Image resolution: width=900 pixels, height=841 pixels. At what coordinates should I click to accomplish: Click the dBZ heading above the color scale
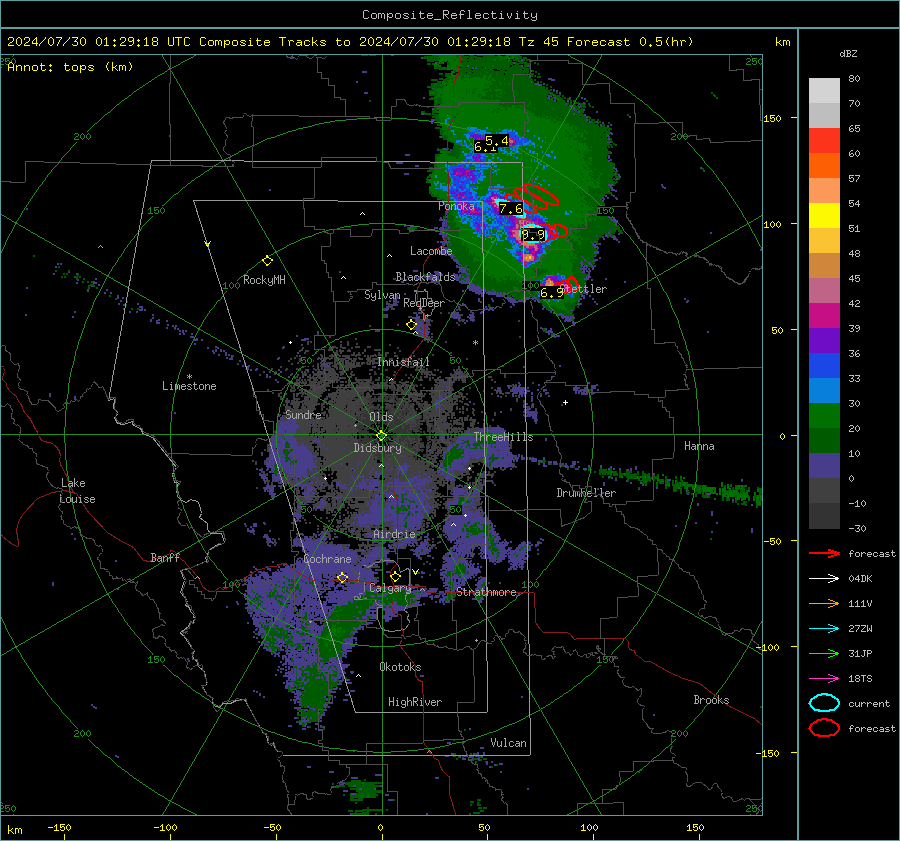[848, 53]
